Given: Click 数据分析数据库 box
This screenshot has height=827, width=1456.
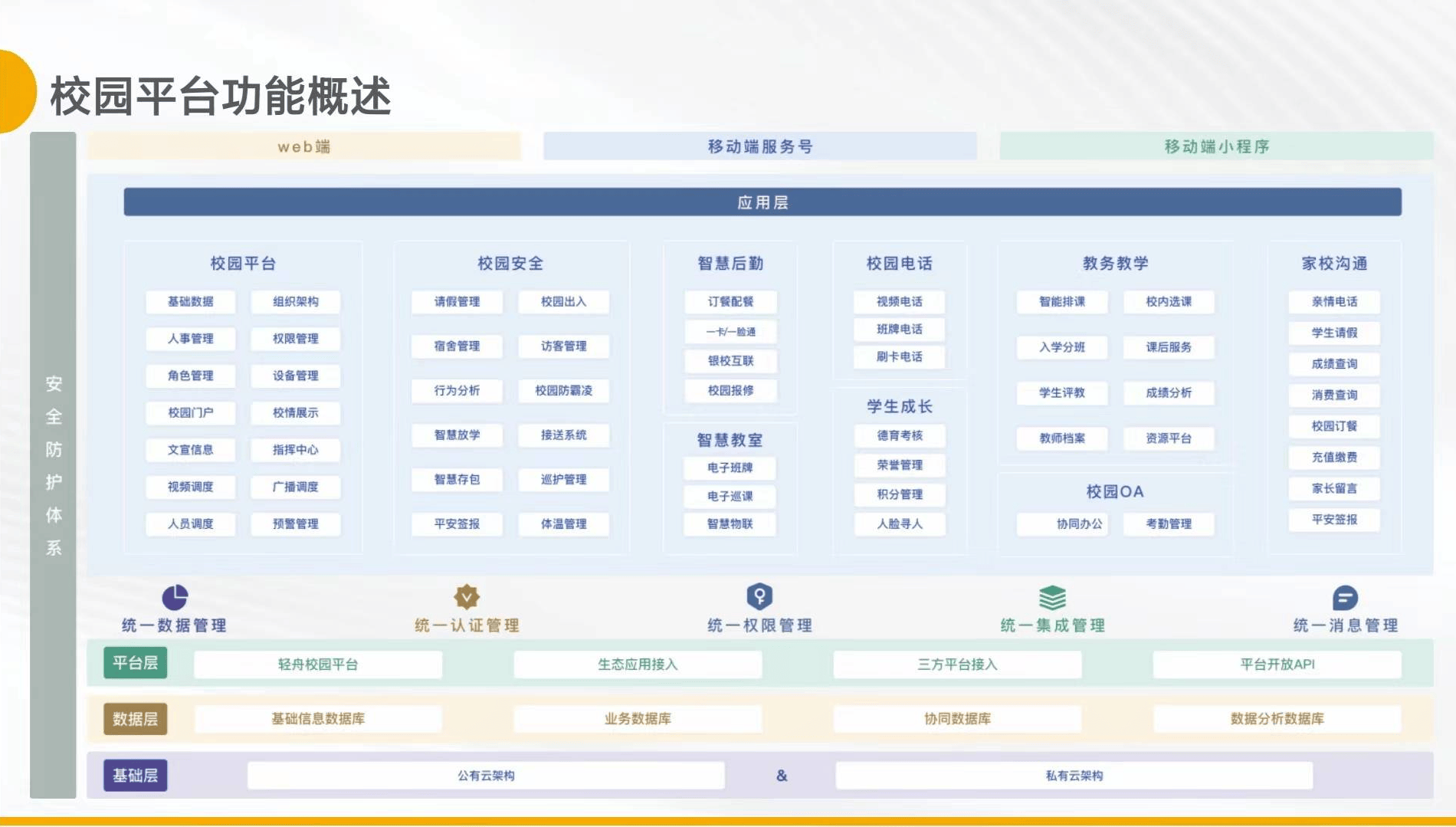Looking at the screenshot, I should point(1277,719).
